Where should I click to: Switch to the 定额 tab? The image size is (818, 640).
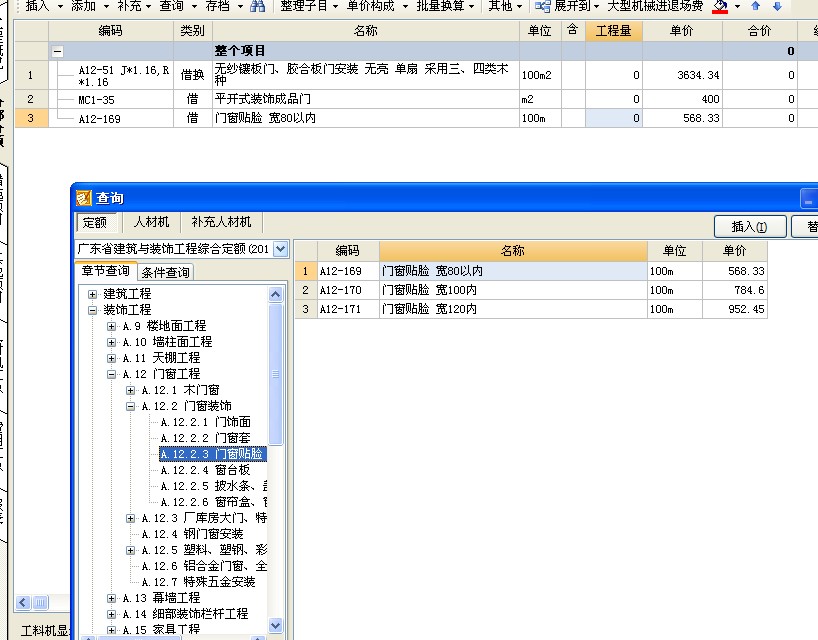tap(95, 222)
